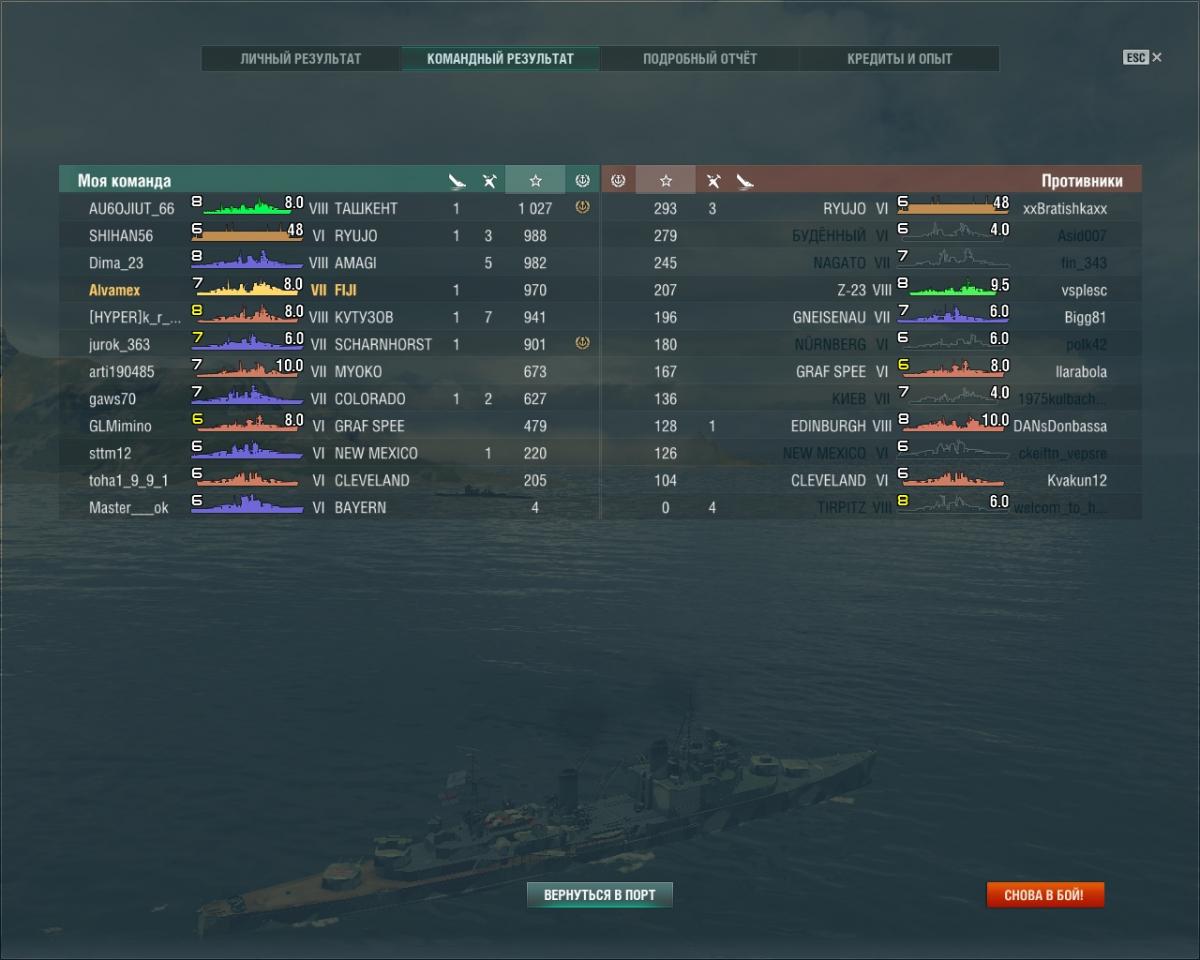Click AU6OJIUT_66's achievement medal icon
This screenshot has width=1200, height=960.
[x=582, y=208]
